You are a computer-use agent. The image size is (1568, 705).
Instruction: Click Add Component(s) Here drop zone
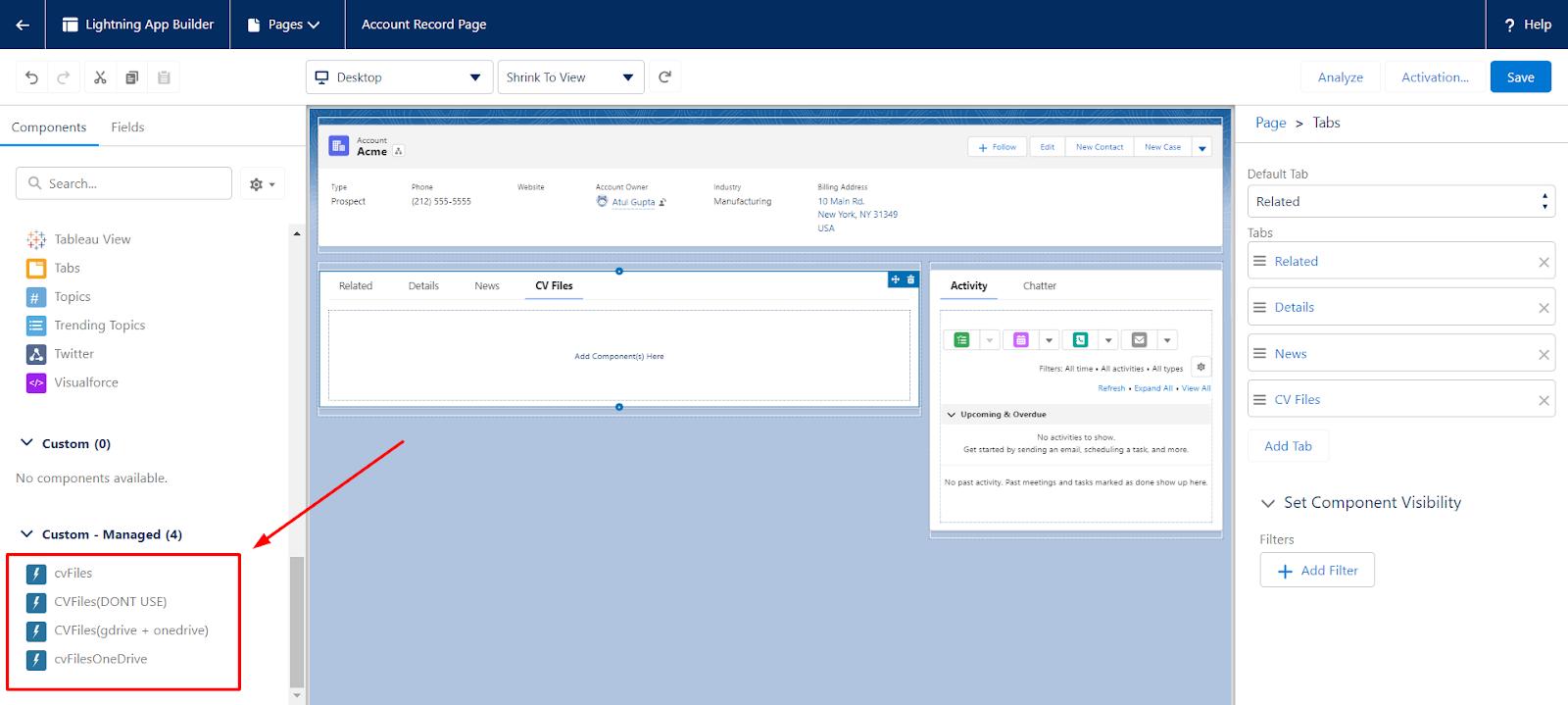pos(619,356)
